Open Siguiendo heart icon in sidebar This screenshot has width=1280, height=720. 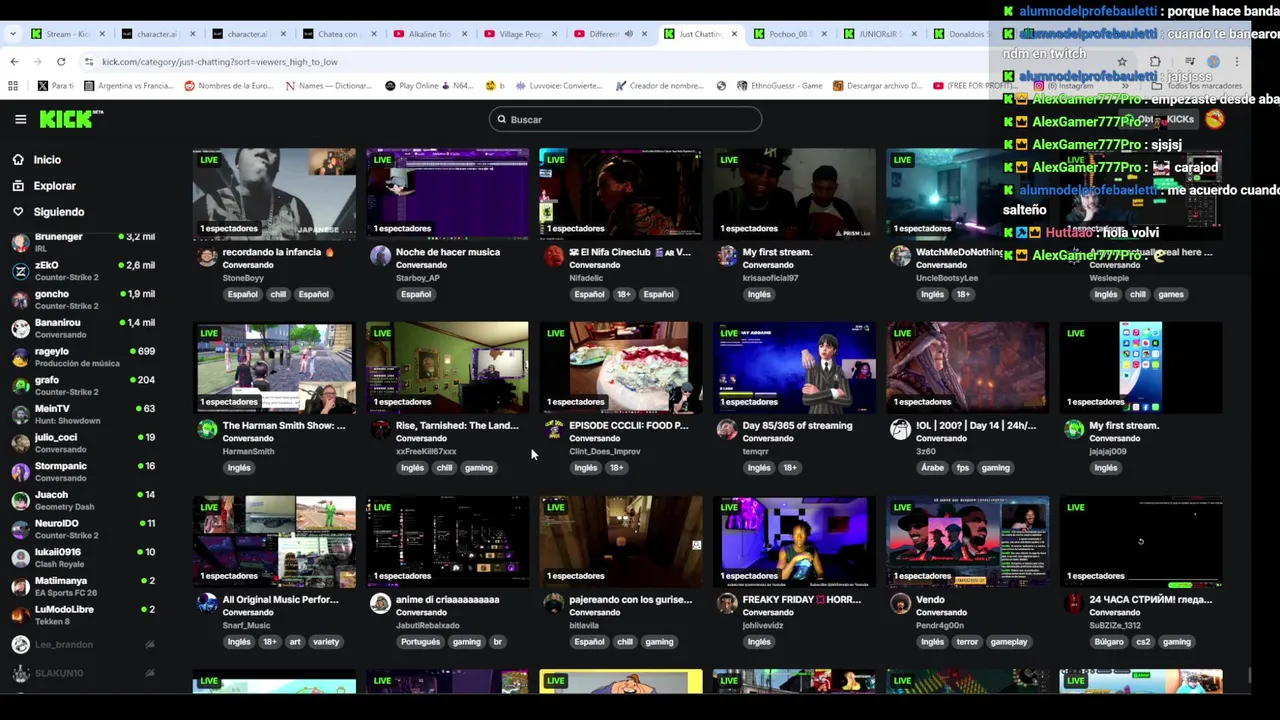pos(18,212)
